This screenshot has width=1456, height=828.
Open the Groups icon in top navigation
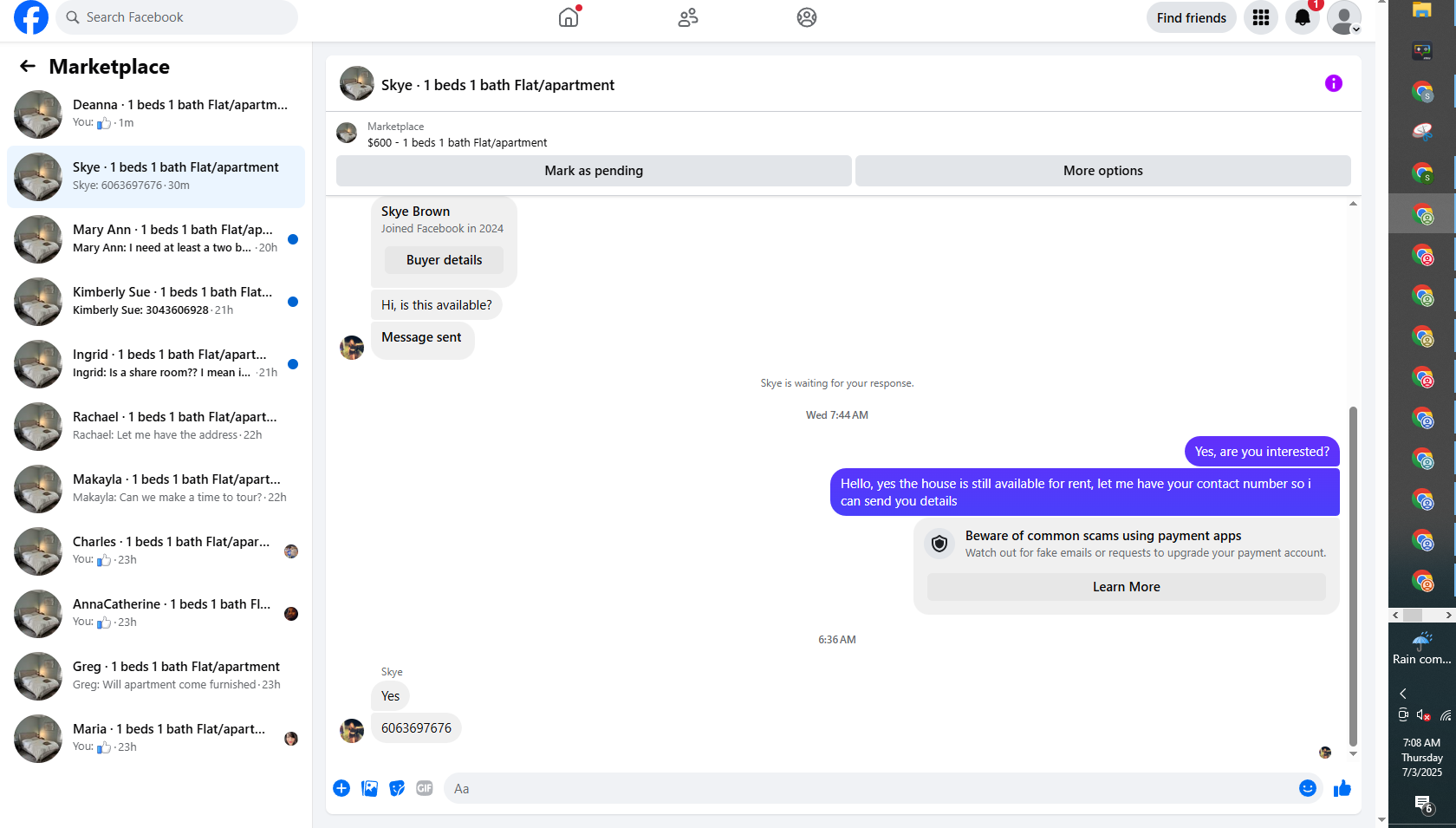click(x=807, y=17)
